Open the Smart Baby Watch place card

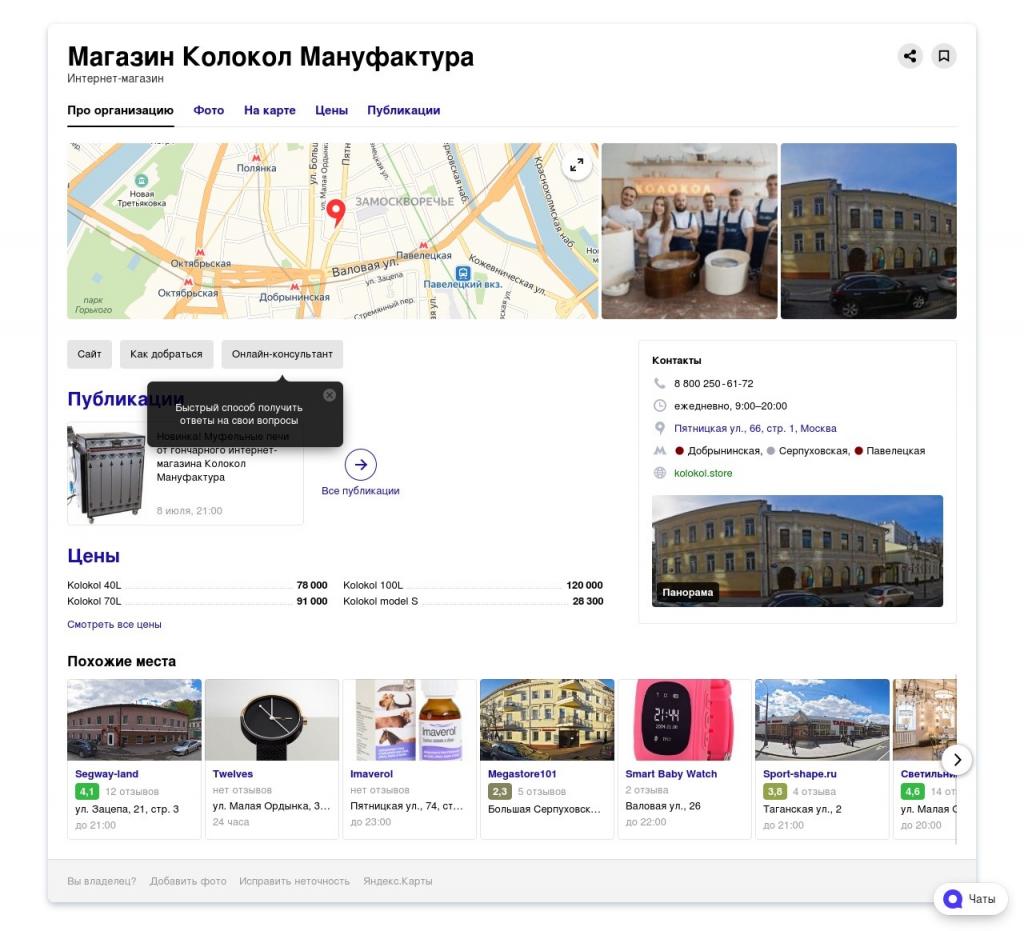(684, 759)
